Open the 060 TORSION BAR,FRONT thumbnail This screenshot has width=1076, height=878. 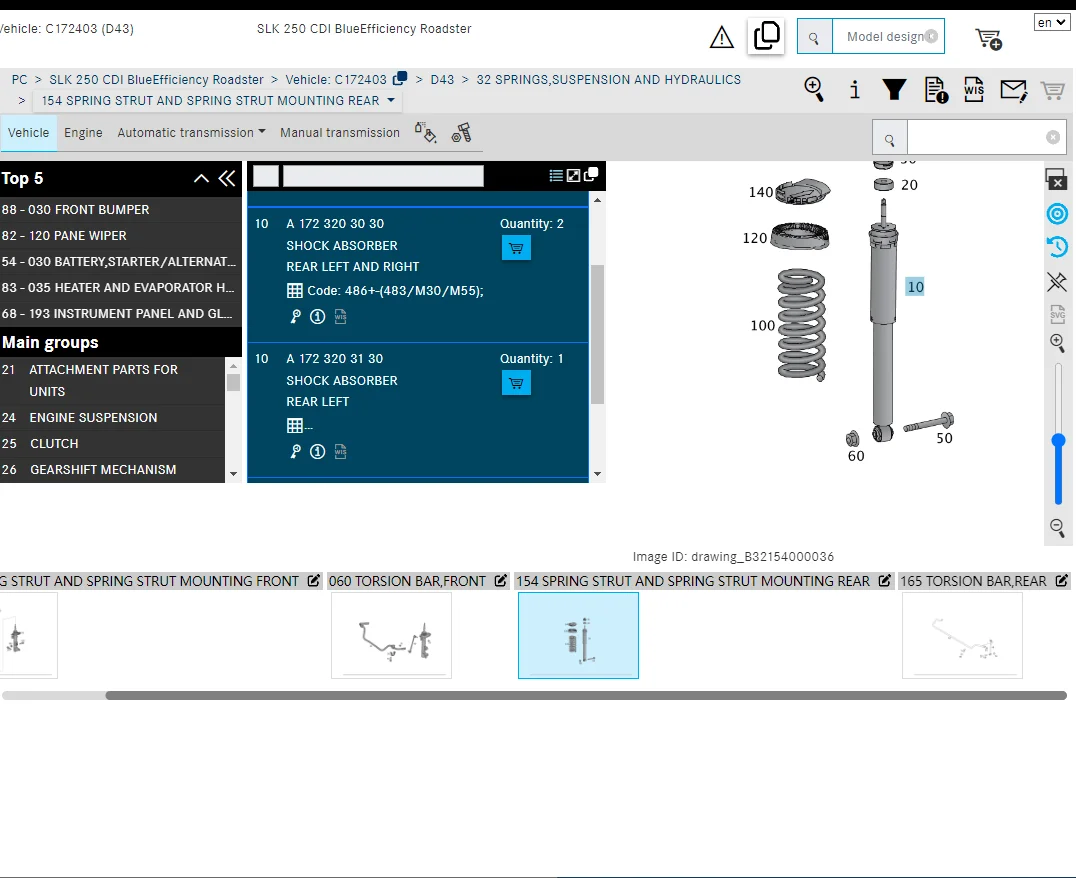point(391,635)
